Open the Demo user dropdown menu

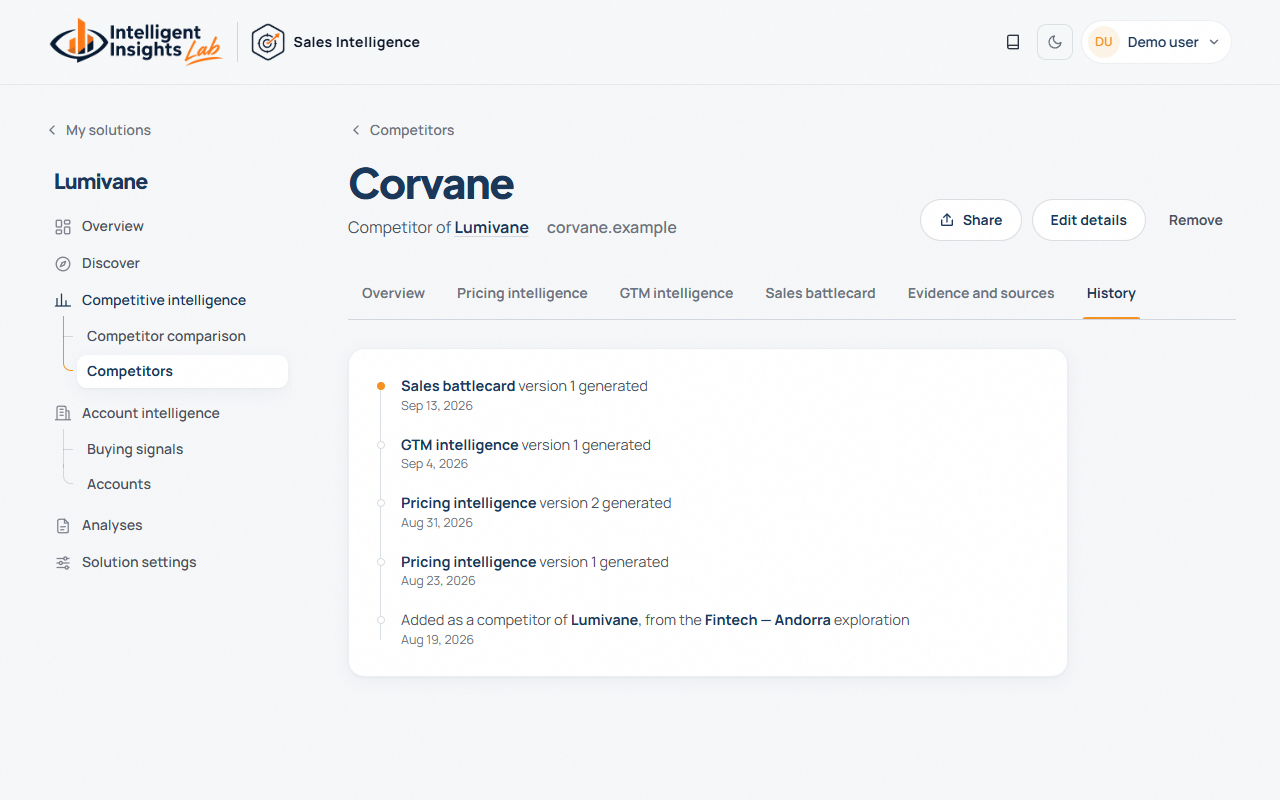pos(1156,42)
